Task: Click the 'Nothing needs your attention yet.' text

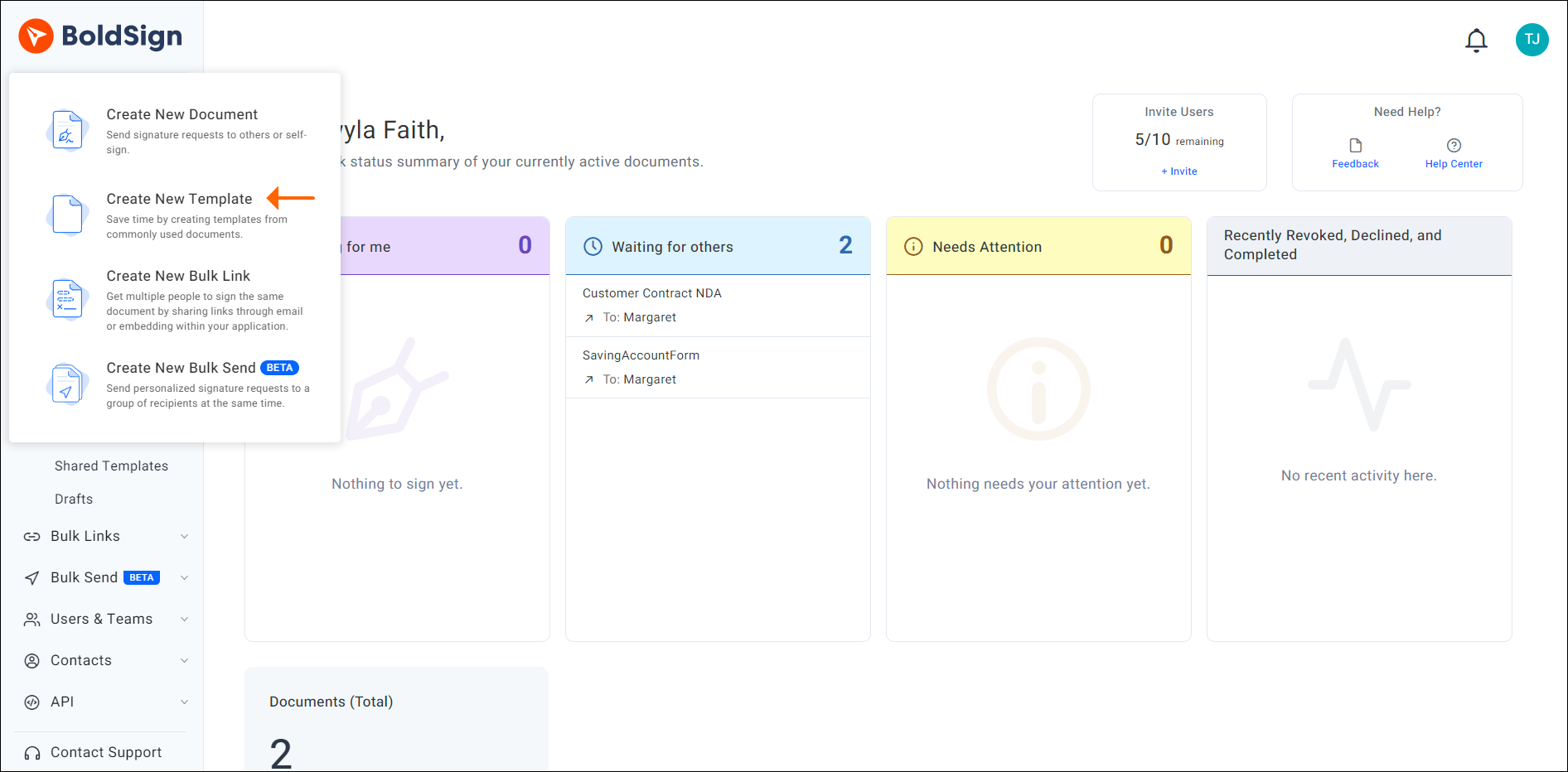Action: point(1038,485)
